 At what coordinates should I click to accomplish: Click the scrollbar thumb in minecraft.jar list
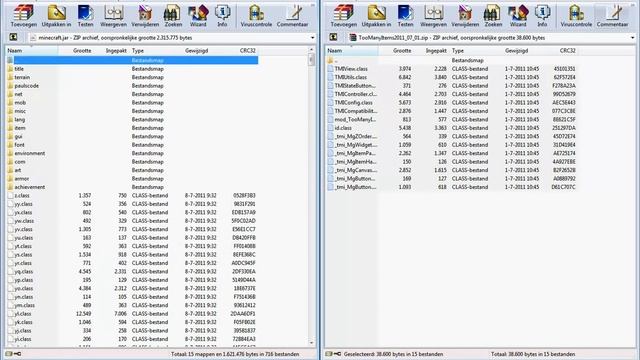coord(312,60)
